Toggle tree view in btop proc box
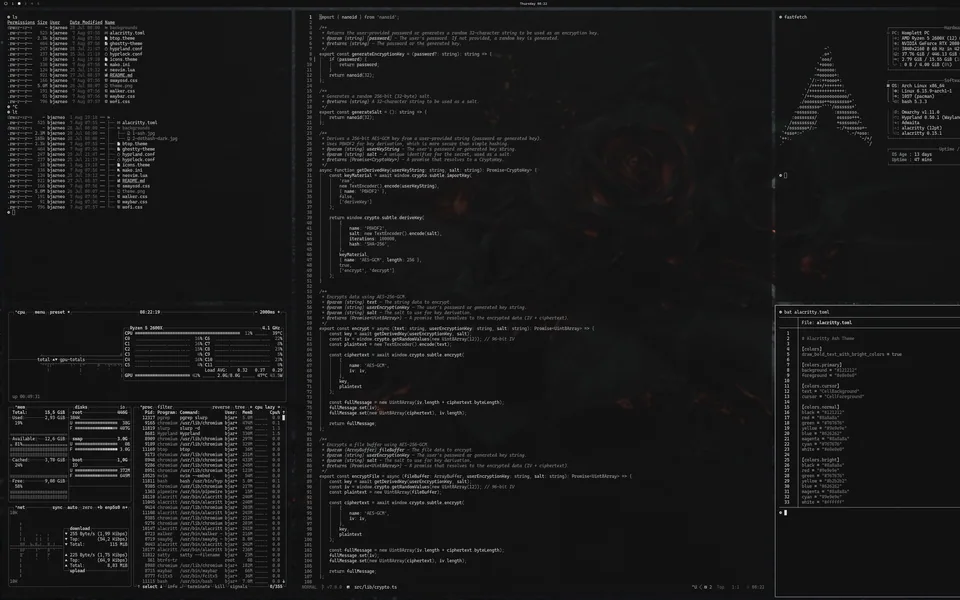 click(239, 407)
